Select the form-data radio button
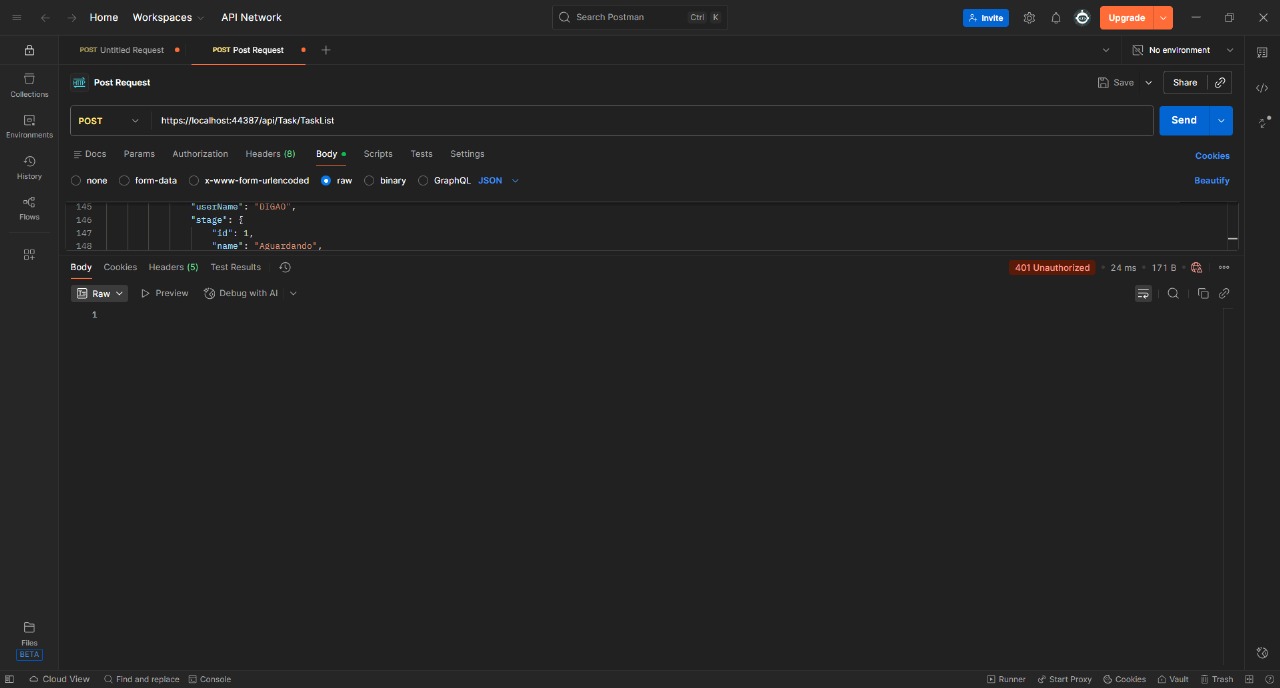The image size is (1280, 688). click(125, 181)
